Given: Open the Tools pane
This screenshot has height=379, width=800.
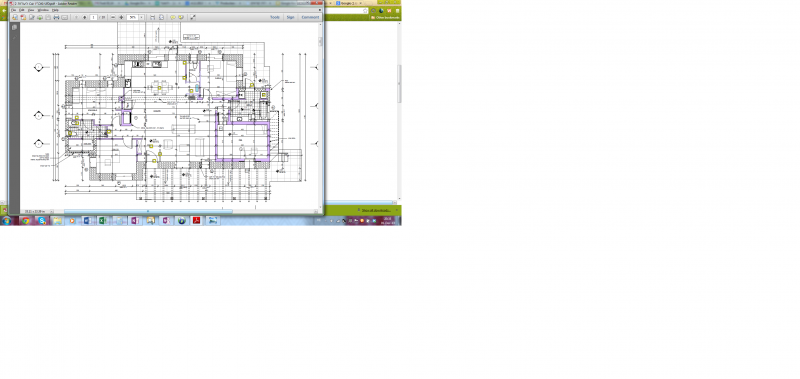Looking at the screenshot, I should tap(274, 17).
